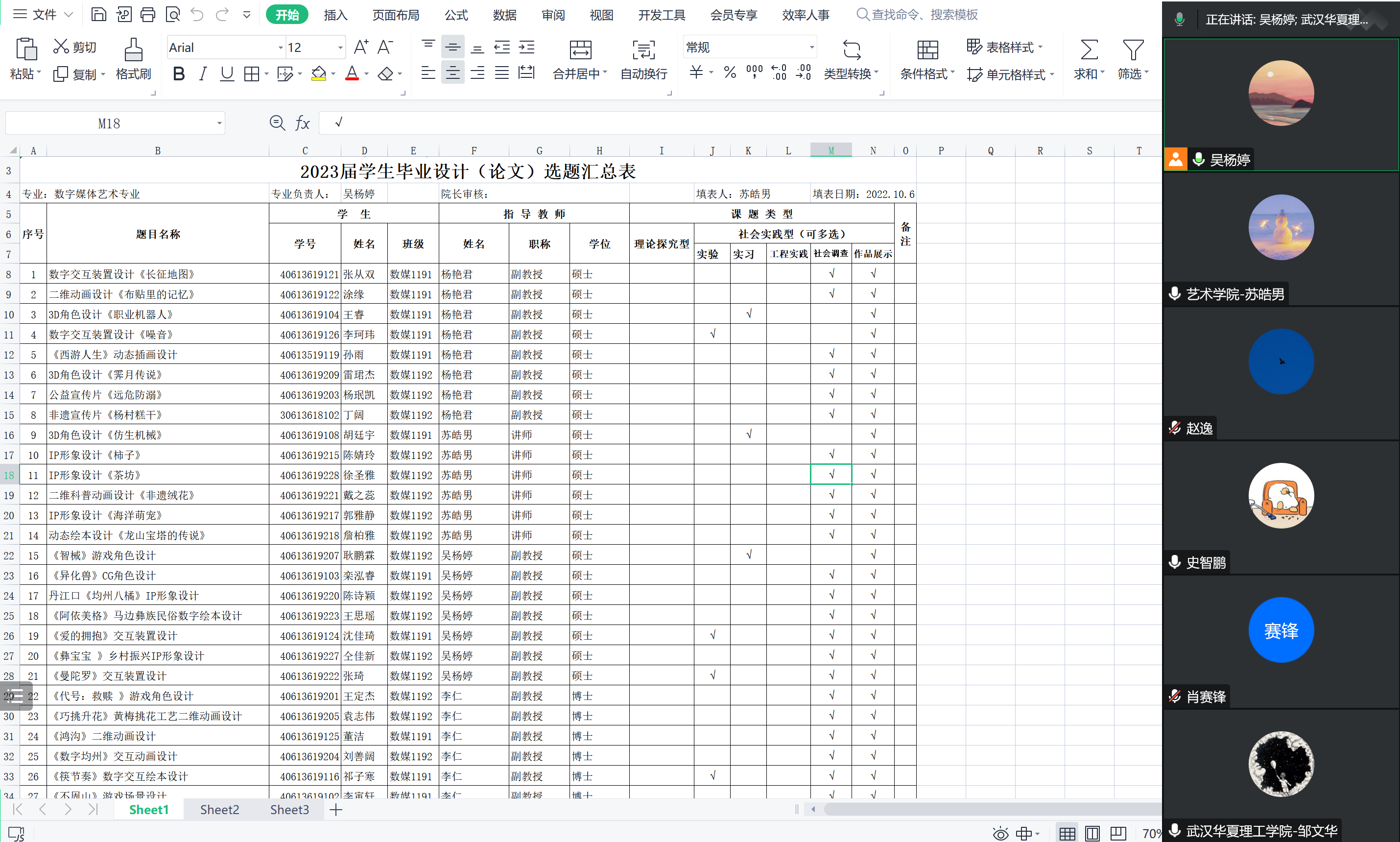Click the Wrap Text (自动换行) icon
Viewport: 1400px width, 842px height.
(x=643, y=50)
